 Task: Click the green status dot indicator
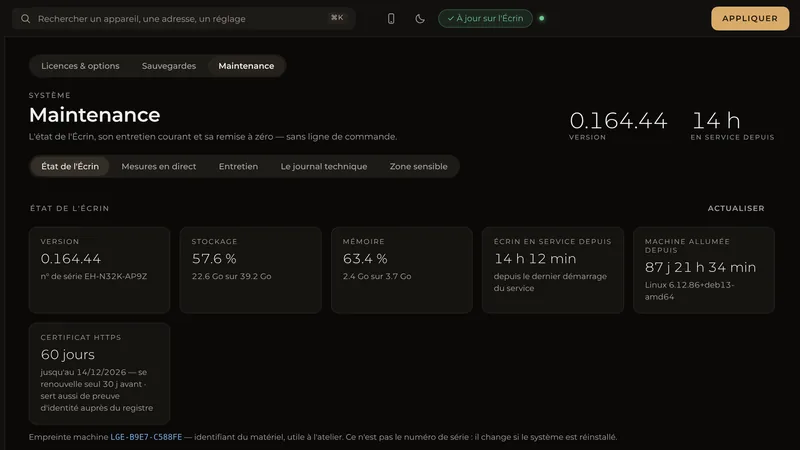542,18
